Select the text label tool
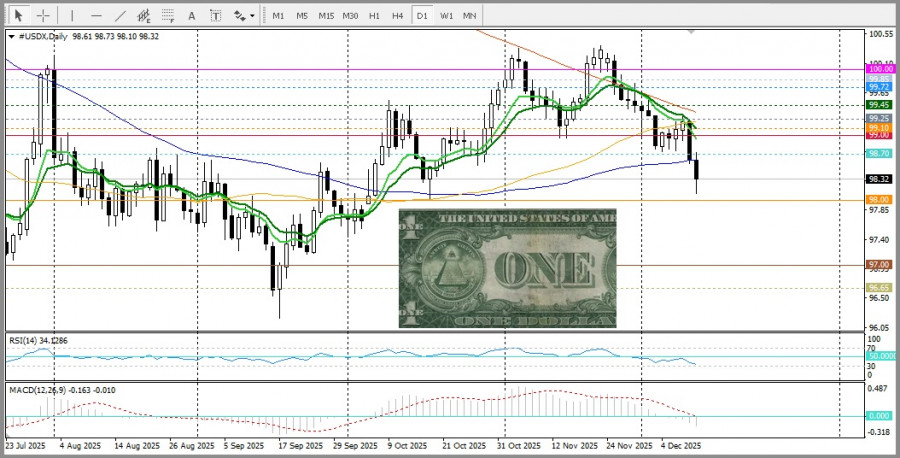The image size is (900, 458). click(x=216, y=15)
